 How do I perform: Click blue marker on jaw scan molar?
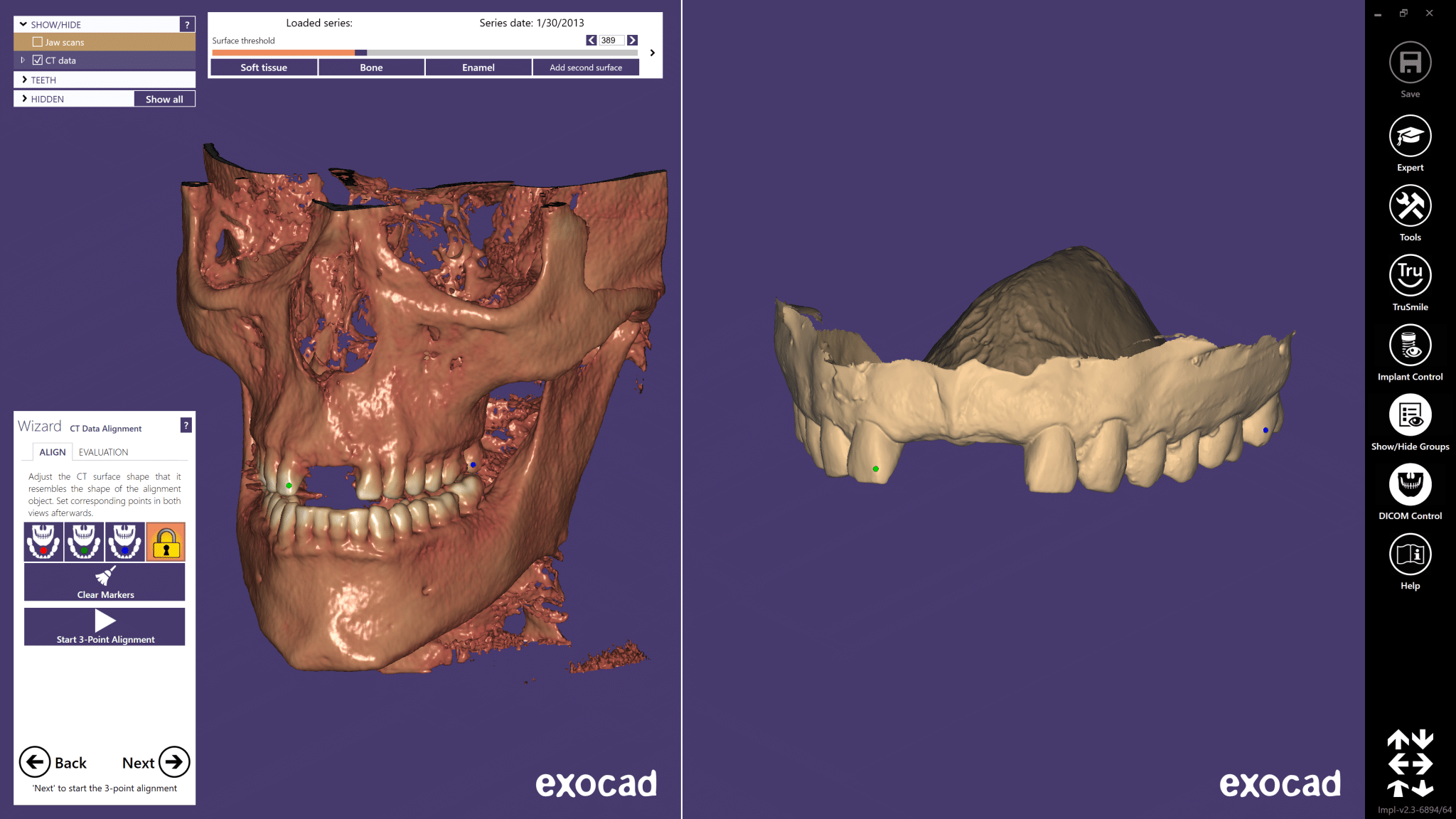[x=1265, y=430]
